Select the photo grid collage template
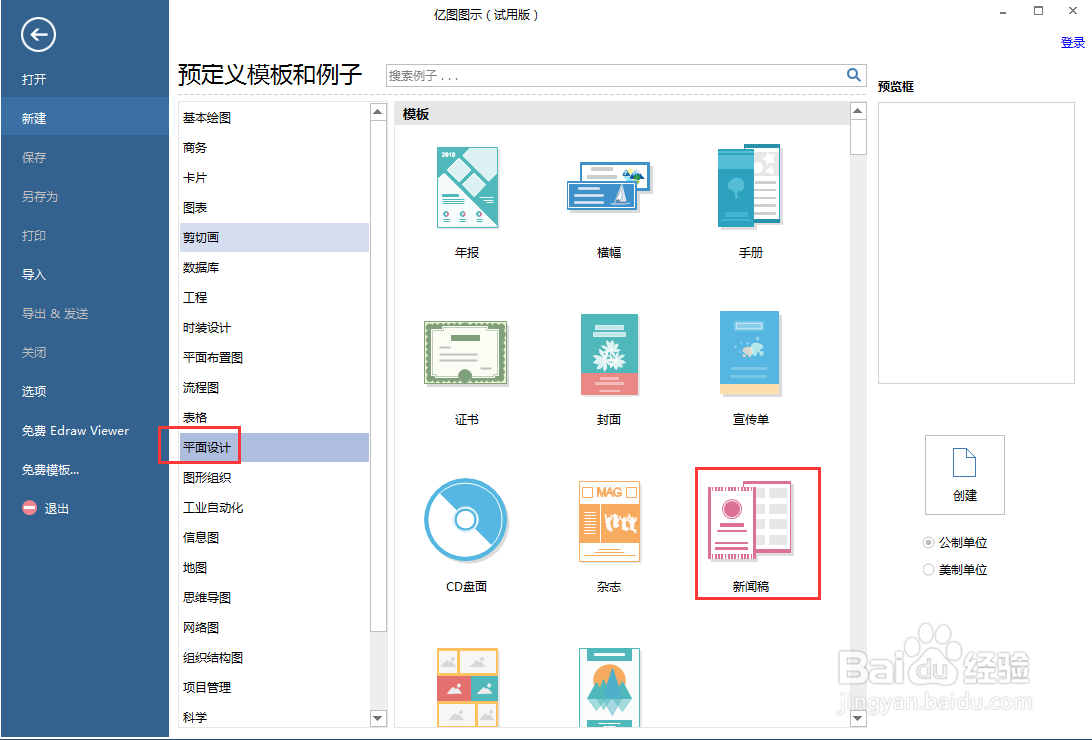Screen dimensions: 1092x740 pyautogui.click(x=467, y=687)
